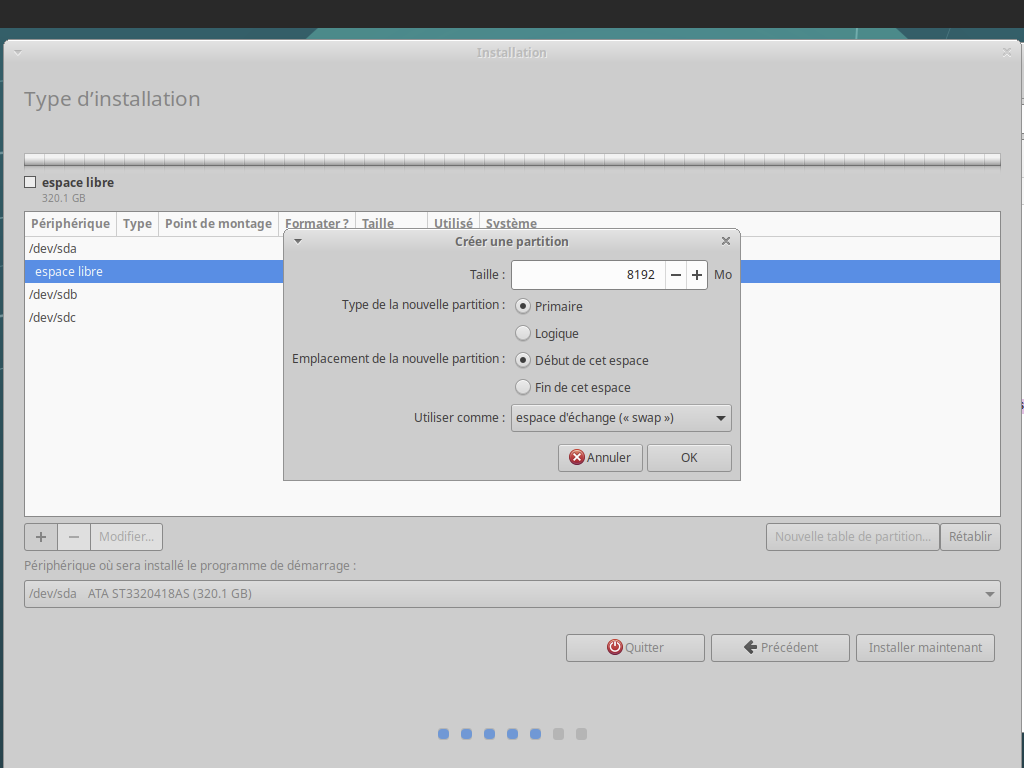Close the Créer une partition dialog
Viewport: 1024px width, 768px height.
pyautogui.click(x=726, y=241)
